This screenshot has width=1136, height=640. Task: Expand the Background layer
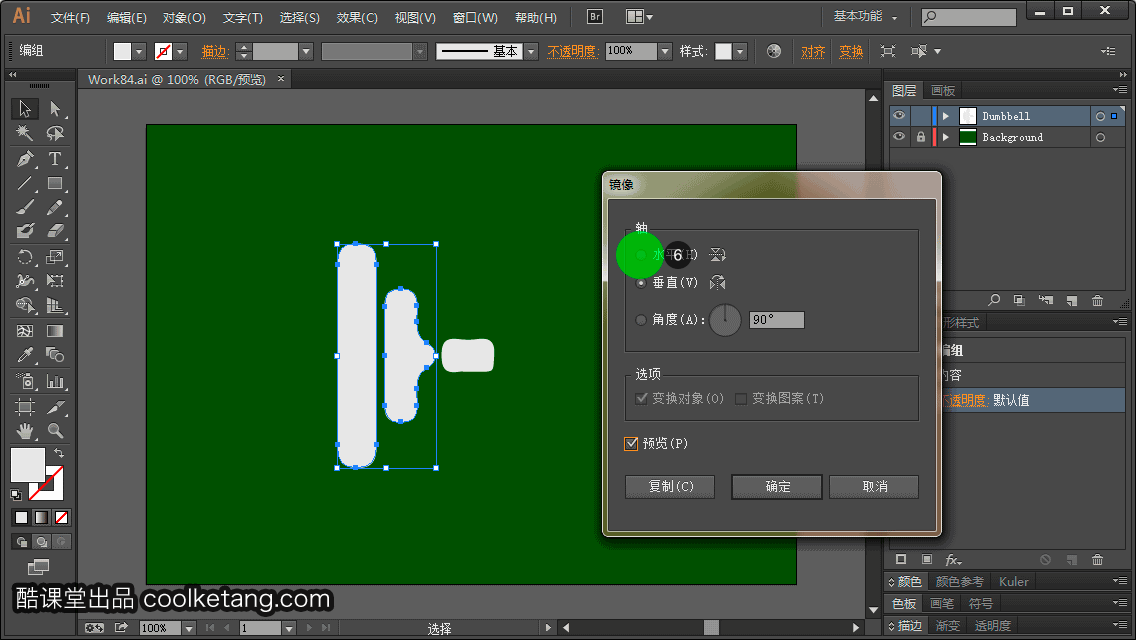945,137
